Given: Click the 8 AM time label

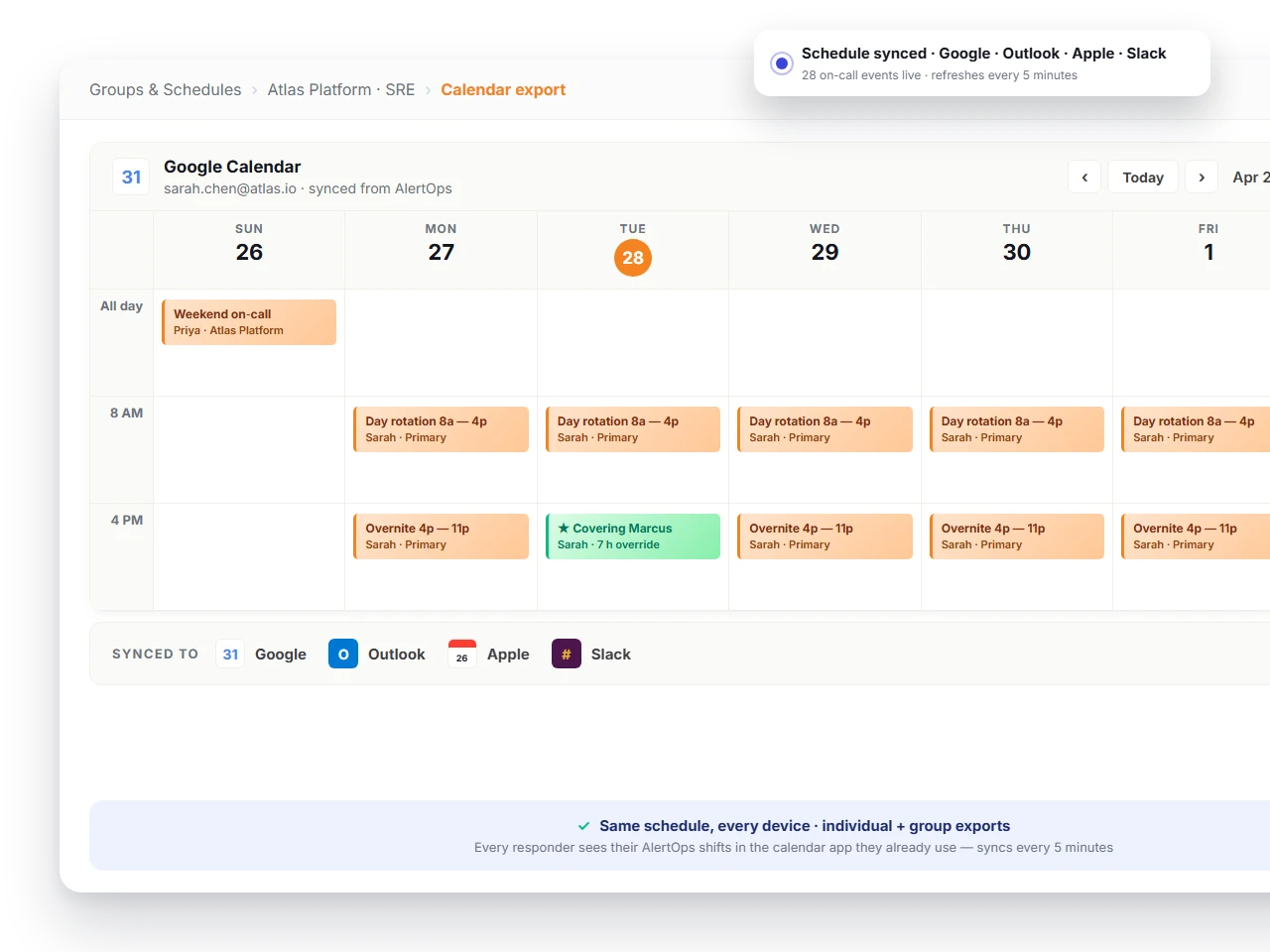Looking at the screenshot, I should click(x=126, y=414).
